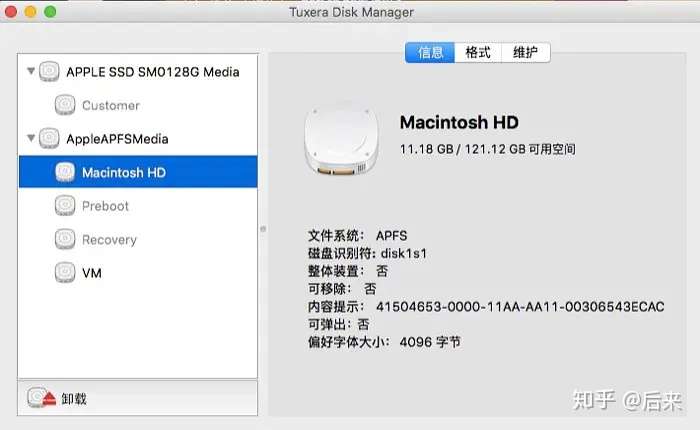The height and width of the screenshot is (430, 700).
Task: Collapse the APPLE SSD SM0128G Media tree
Action: pos(31,71)
